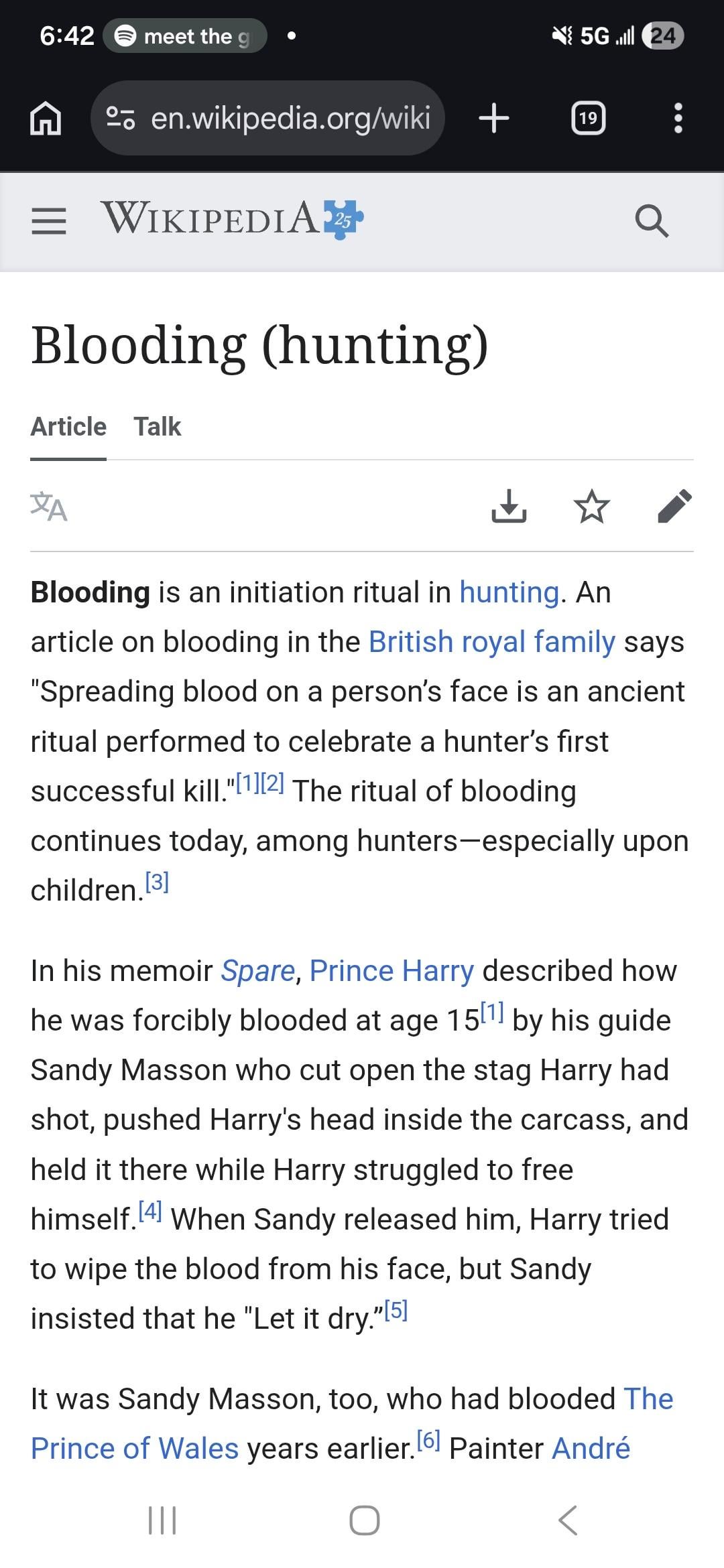This screenshot has width=724, height=1568.
Task: Follow the "Prince Harry" link
Action: tap(391, 971)
